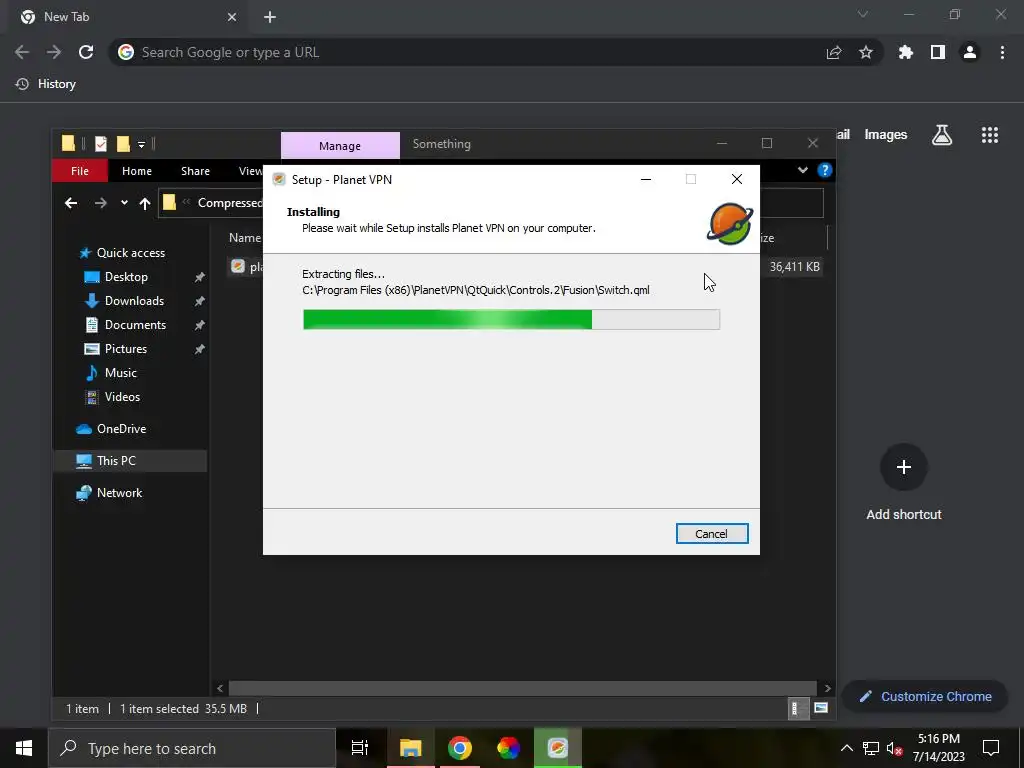Add a shortcut on New Tab page

[x=904, y=467]
